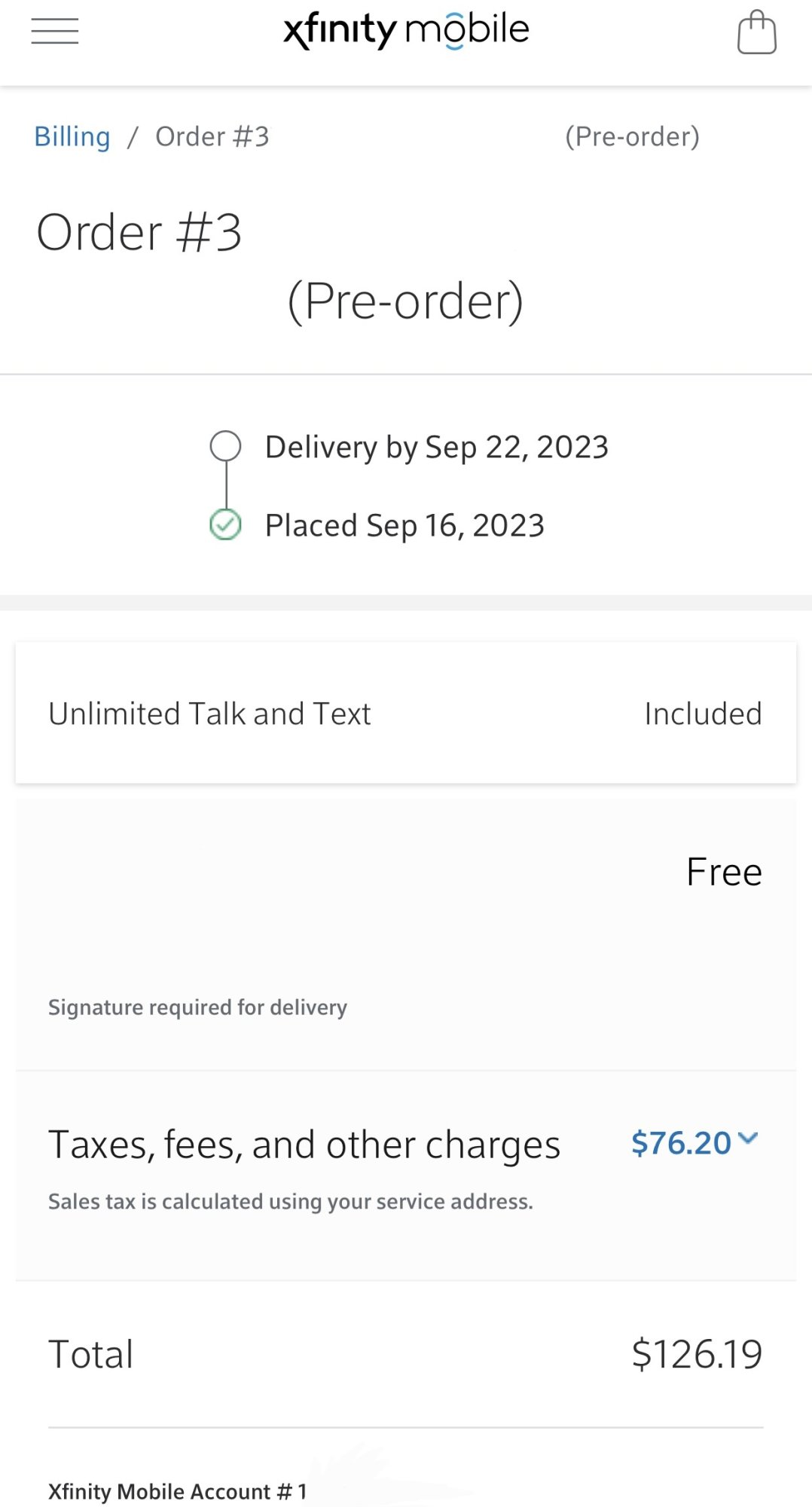Click the empty Delivery status circle

pyautogui.click(x=225, y=446)
